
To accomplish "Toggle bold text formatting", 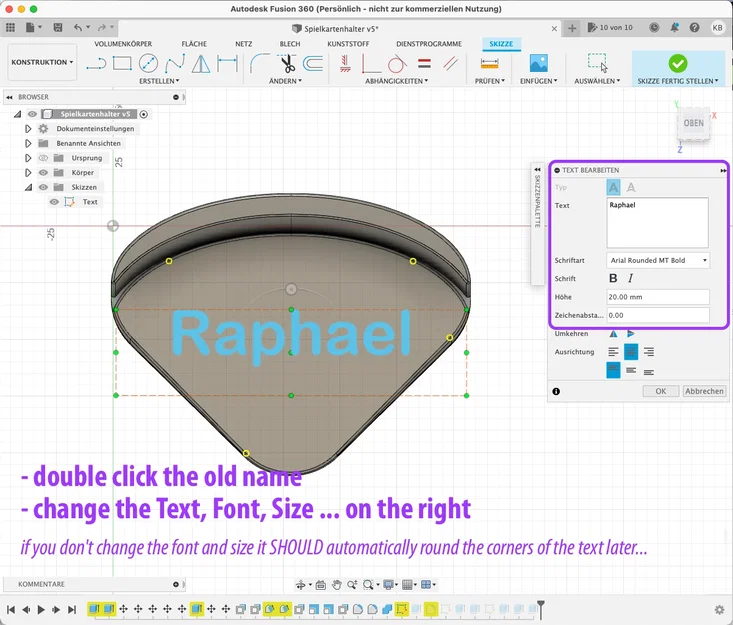I will pos(613,279).
